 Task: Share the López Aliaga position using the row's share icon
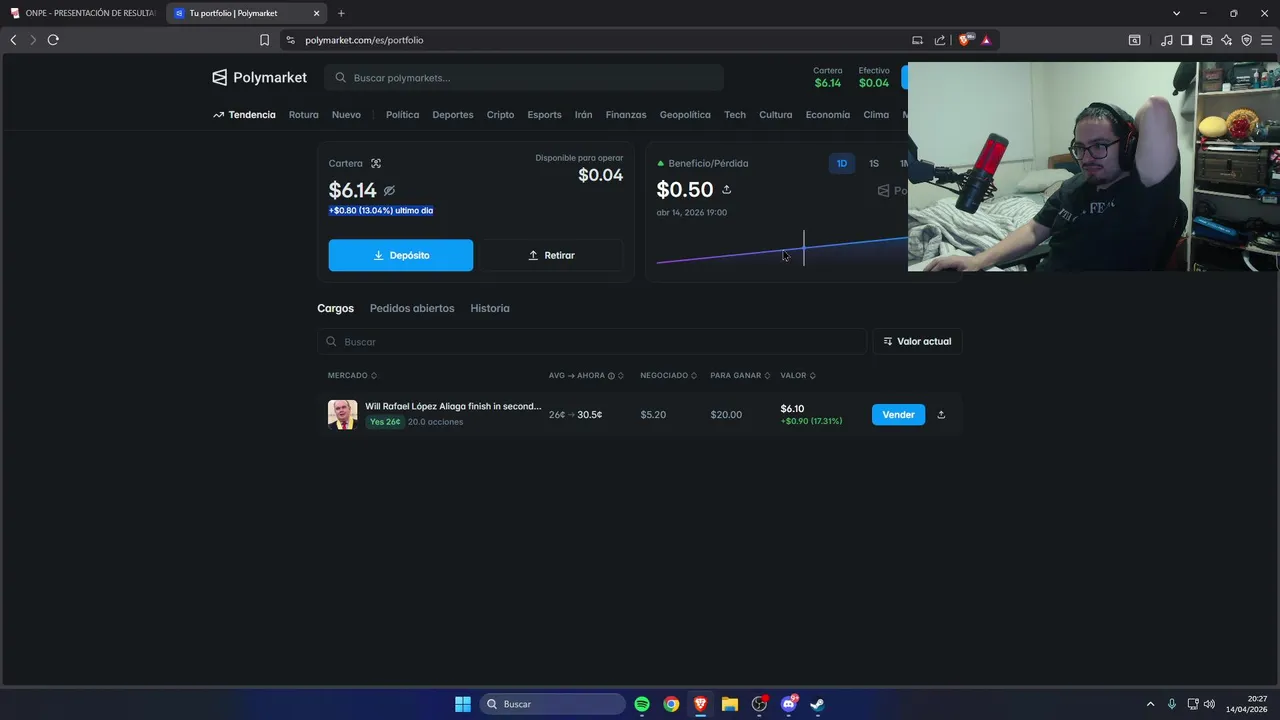[x=941, y=414]
